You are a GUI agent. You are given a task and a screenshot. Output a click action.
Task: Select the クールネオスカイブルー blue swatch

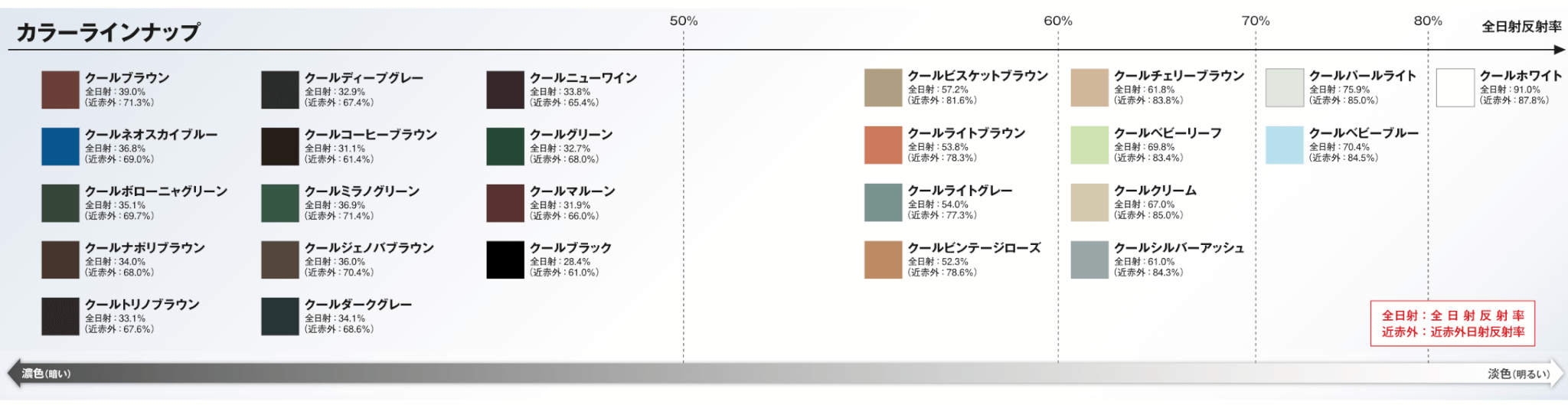pyautogui.click(x=60, y=146)
